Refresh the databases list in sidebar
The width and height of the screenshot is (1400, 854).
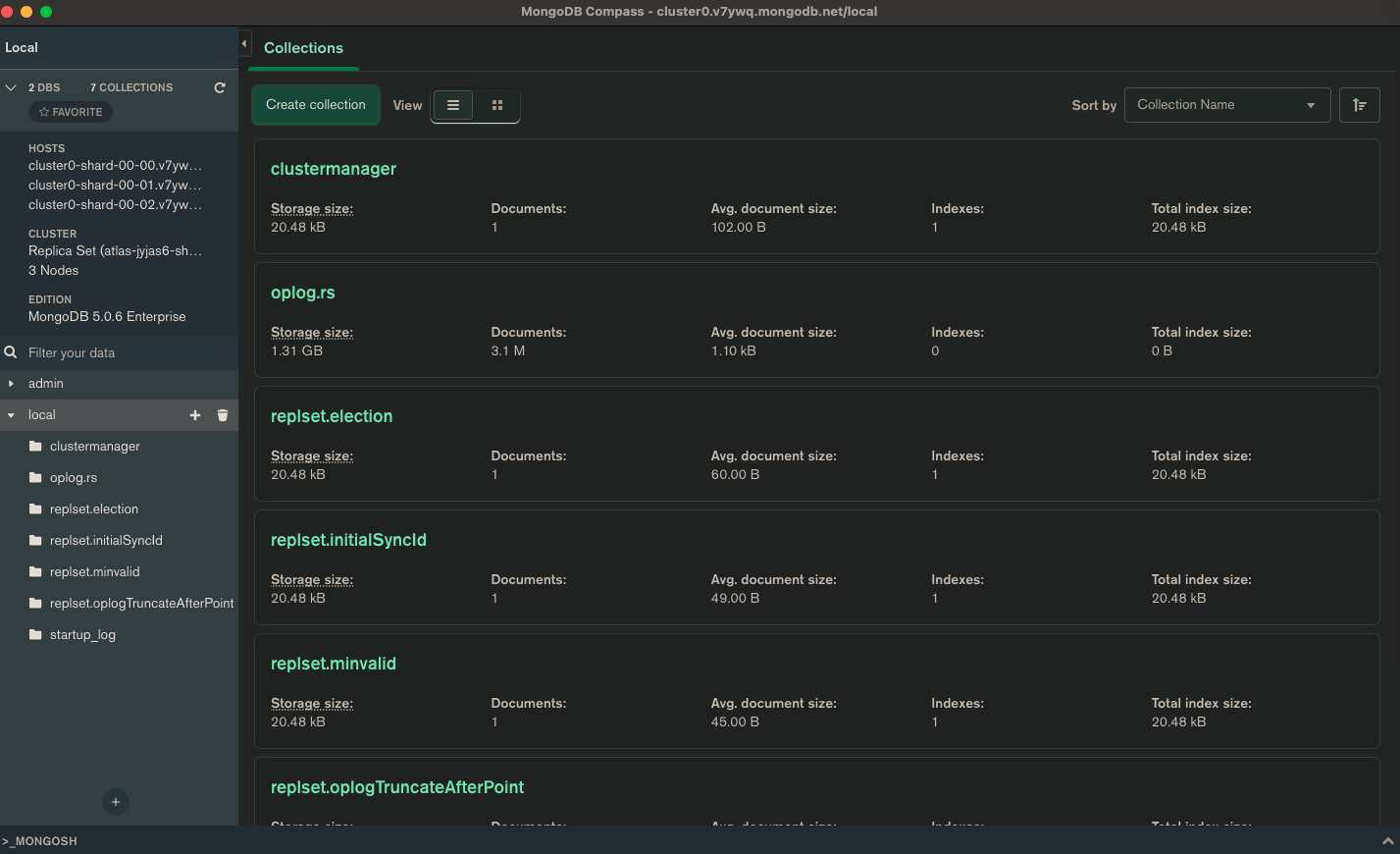click(220, 87)
